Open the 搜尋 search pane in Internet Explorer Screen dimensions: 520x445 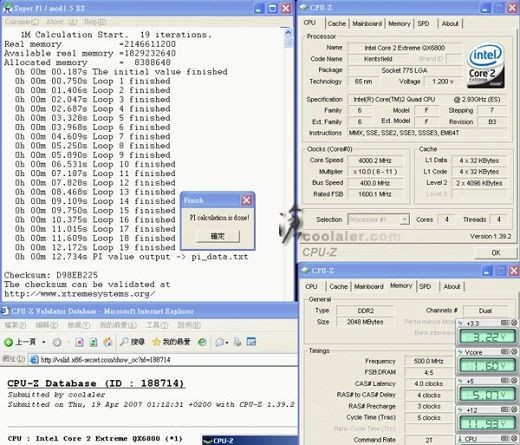pyautogui.click(x=132, y=342)
